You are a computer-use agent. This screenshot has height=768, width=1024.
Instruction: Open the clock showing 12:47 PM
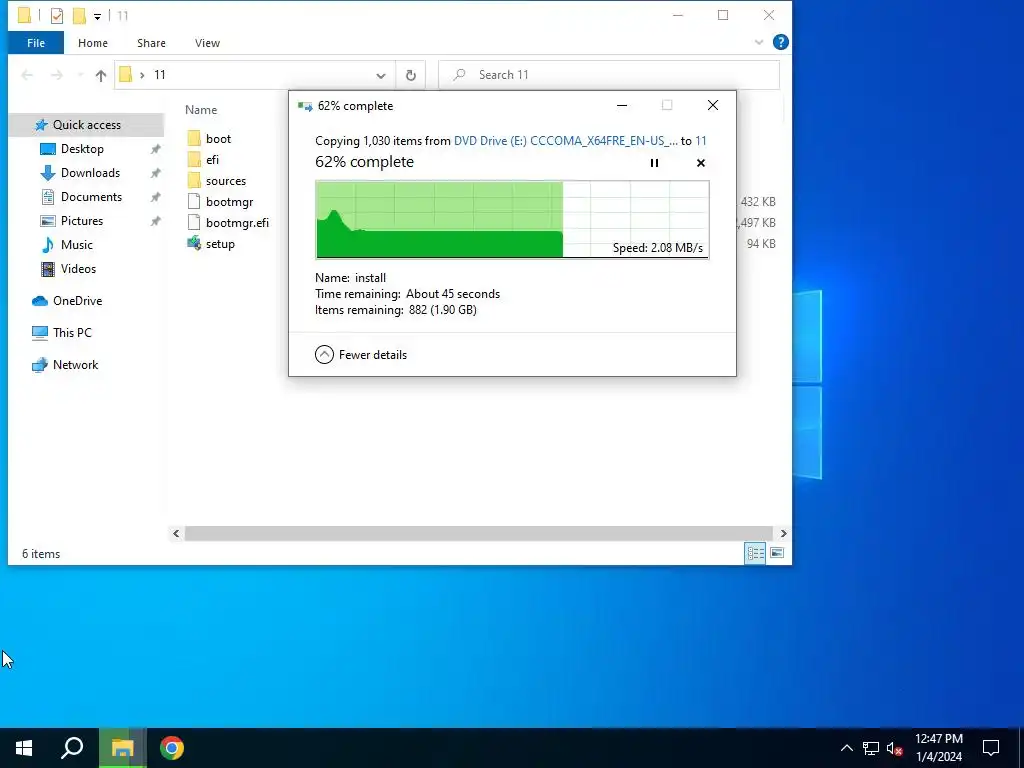coord(938,748)
